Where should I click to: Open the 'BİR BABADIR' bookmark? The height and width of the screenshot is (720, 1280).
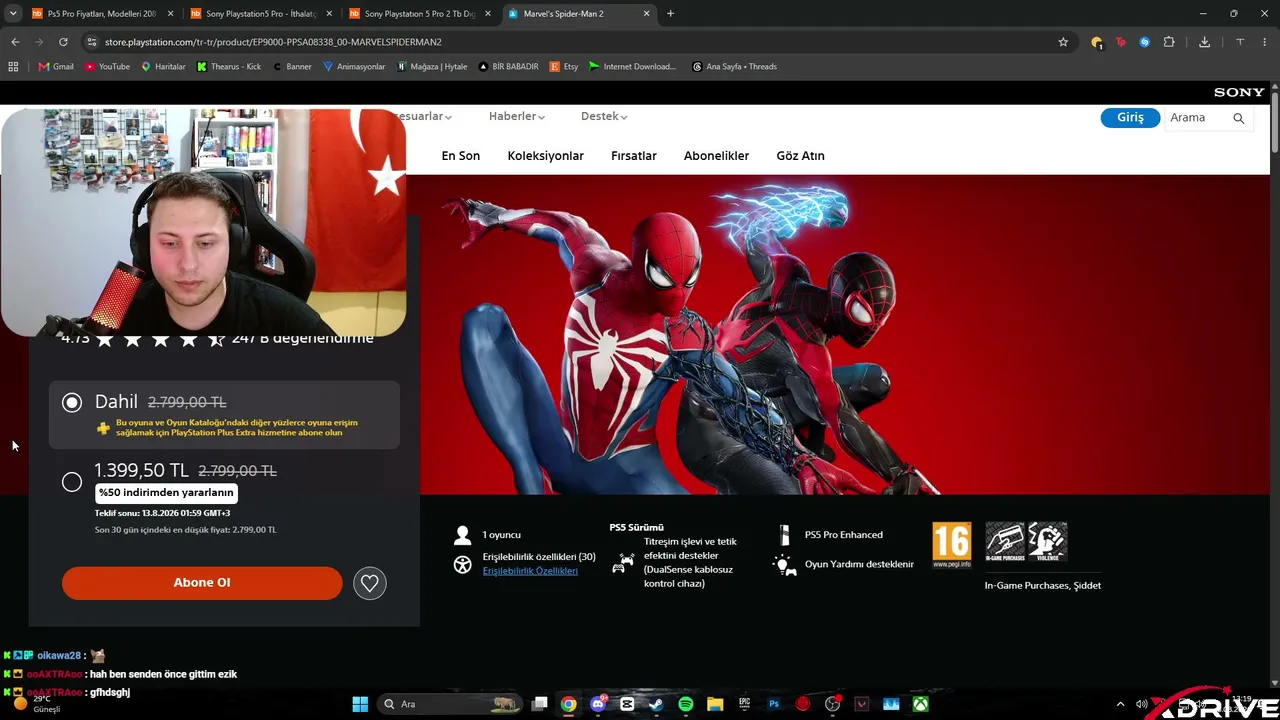(x=509, y=67)
